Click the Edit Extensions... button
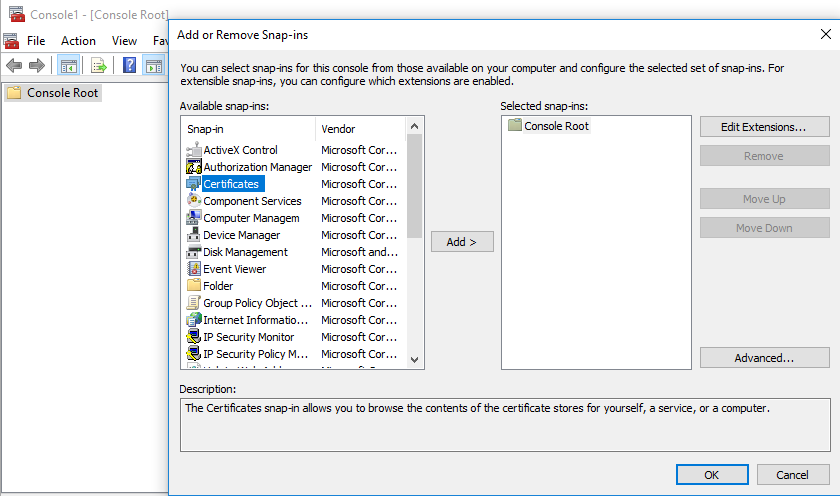The width and height of the screenshot is (840, 496). point(764,127)
